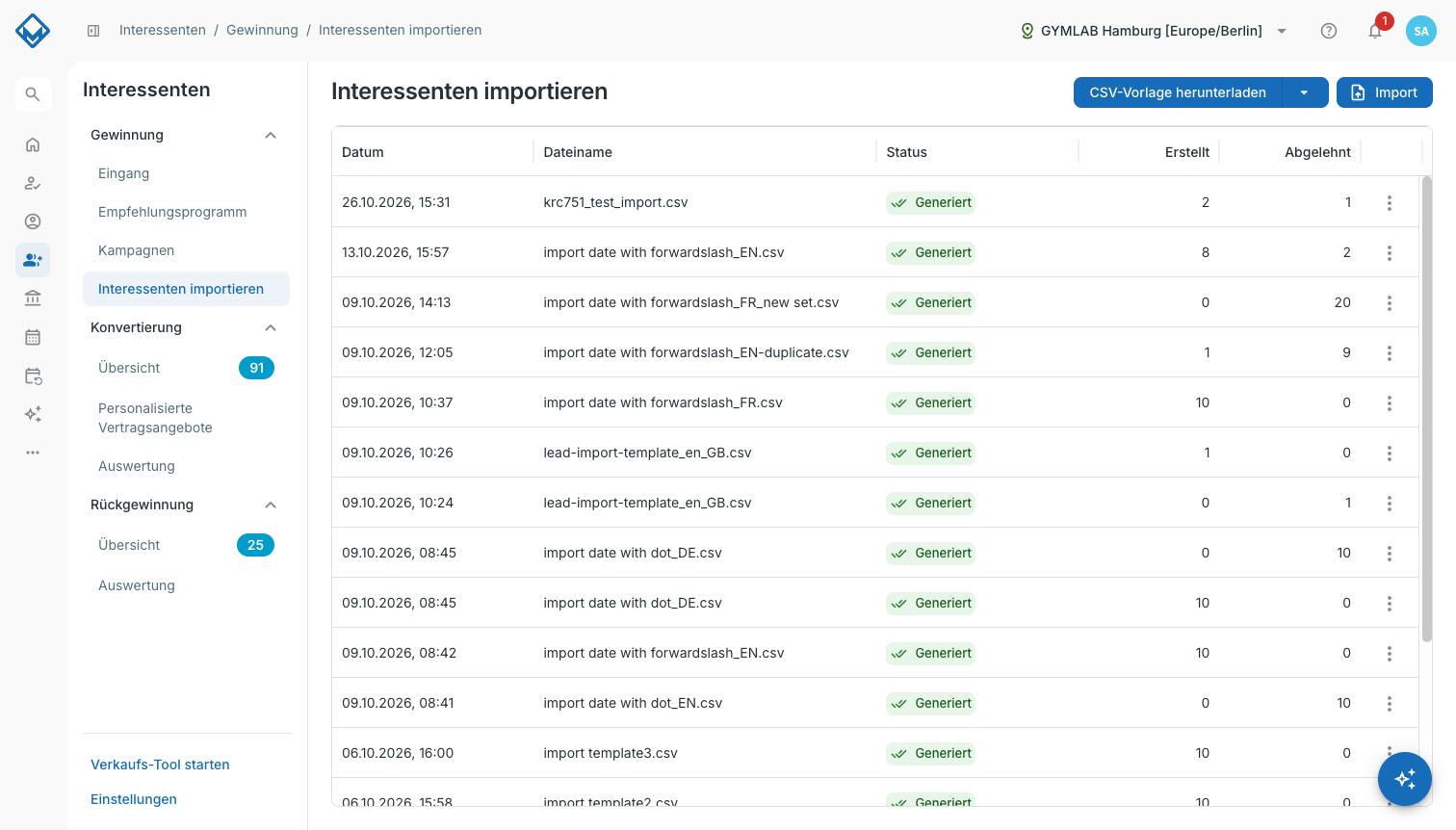This screenshot has width=1456, height=830.
Task: Open row menu for krc751_test_import.csv
Action: tap(1390, 202)
